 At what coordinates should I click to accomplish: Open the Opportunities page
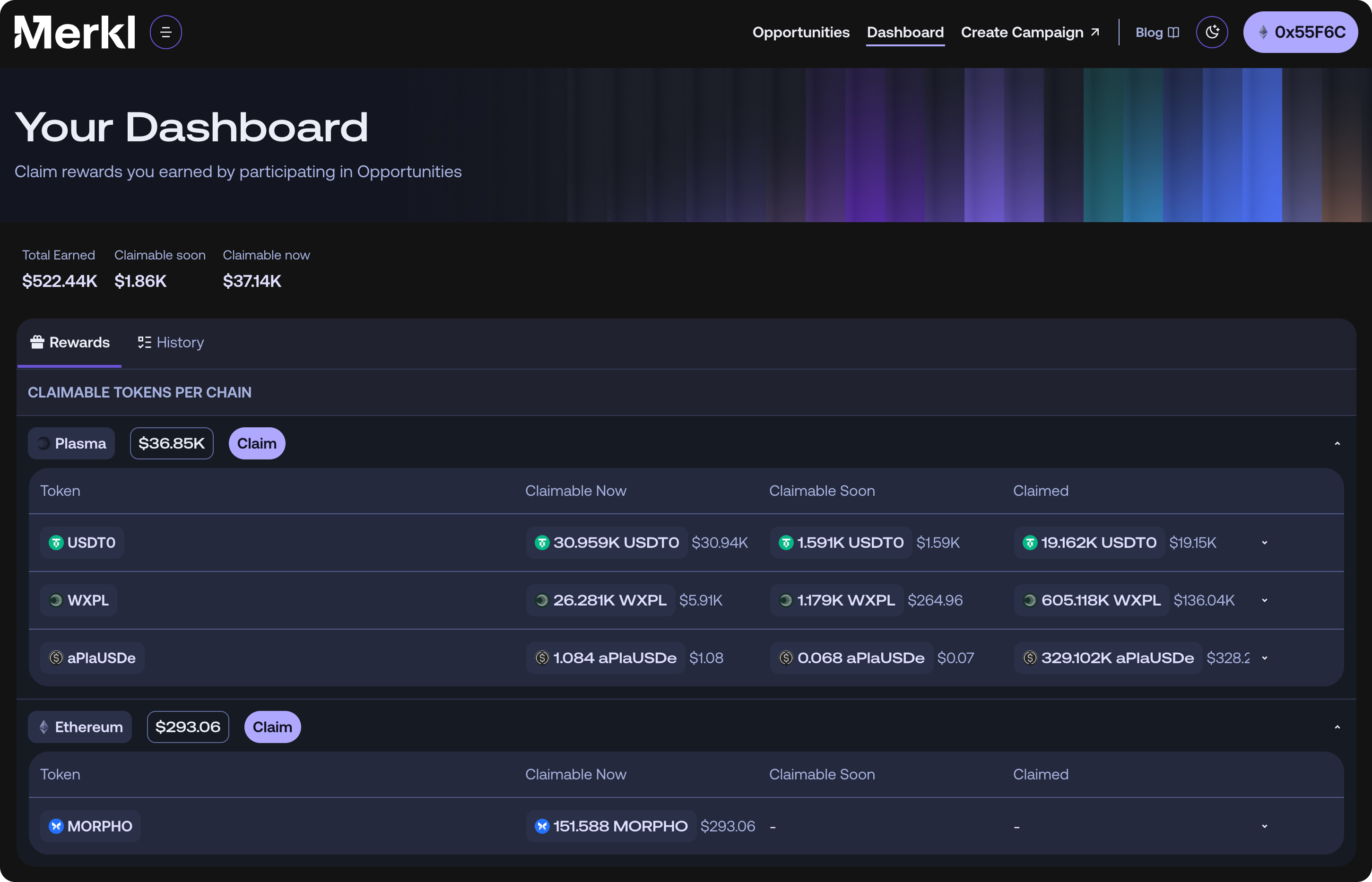pos(800,32)
